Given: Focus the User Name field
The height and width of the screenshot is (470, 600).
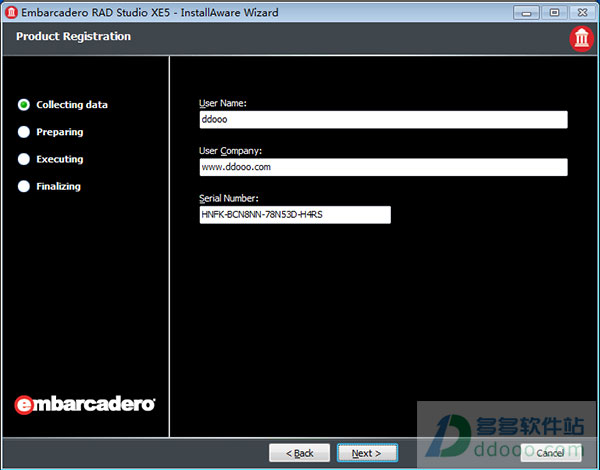Looking at the screenshot, I should 383,119.
